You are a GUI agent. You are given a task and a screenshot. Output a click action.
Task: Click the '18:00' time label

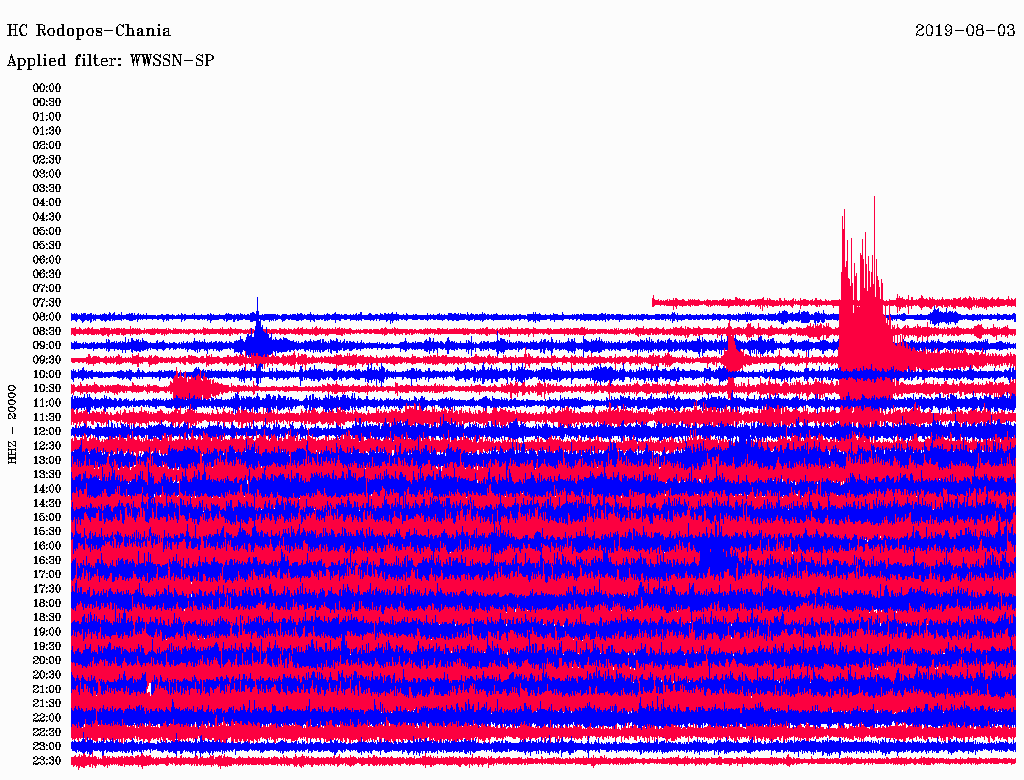click(x=47, y=604)
